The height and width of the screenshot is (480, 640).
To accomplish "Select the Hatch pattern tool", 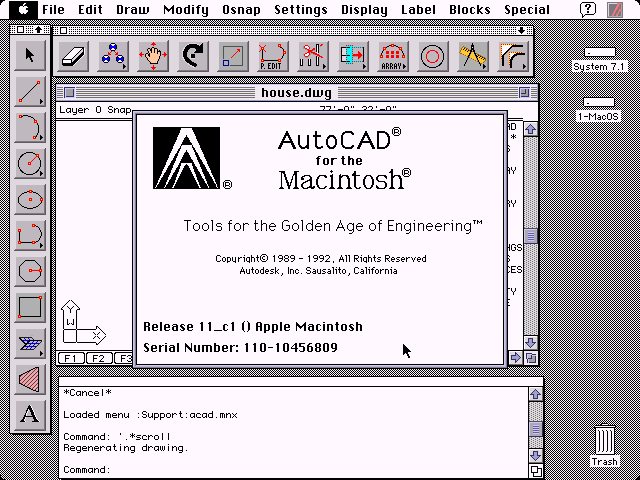I will coord(30,378).
